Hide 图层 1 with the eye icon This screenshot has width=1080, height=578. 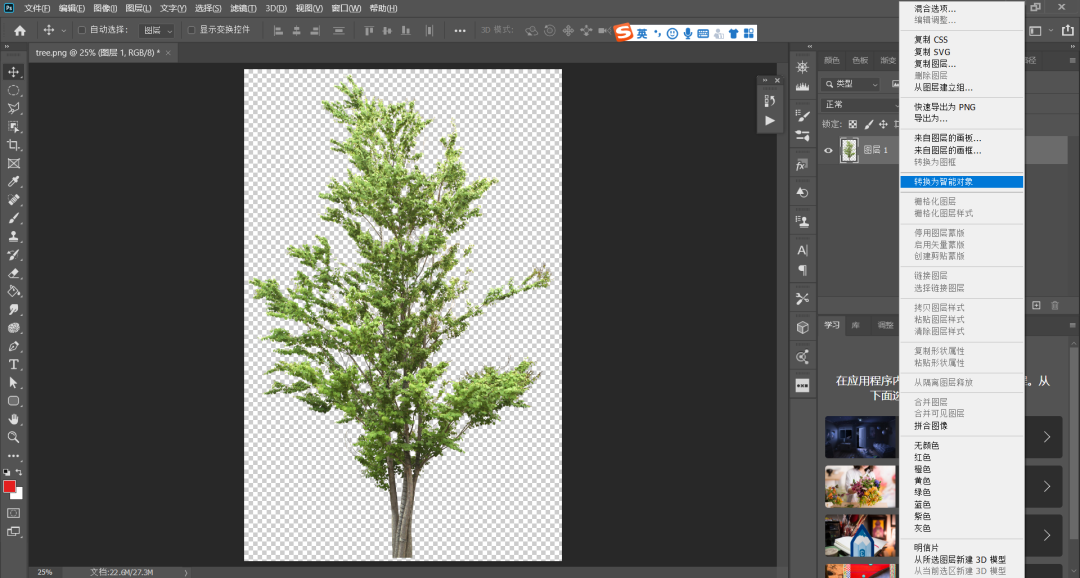click(x=829, y=150)
